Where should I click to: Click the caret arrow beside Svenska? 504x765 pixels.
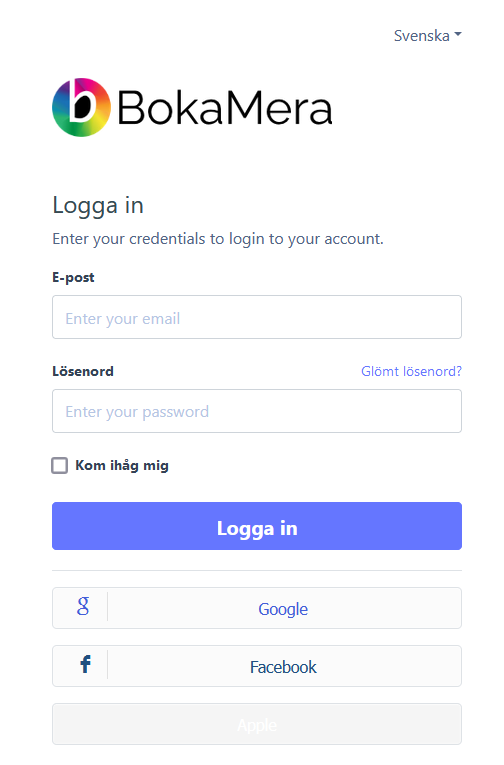[x=458, y=35]
